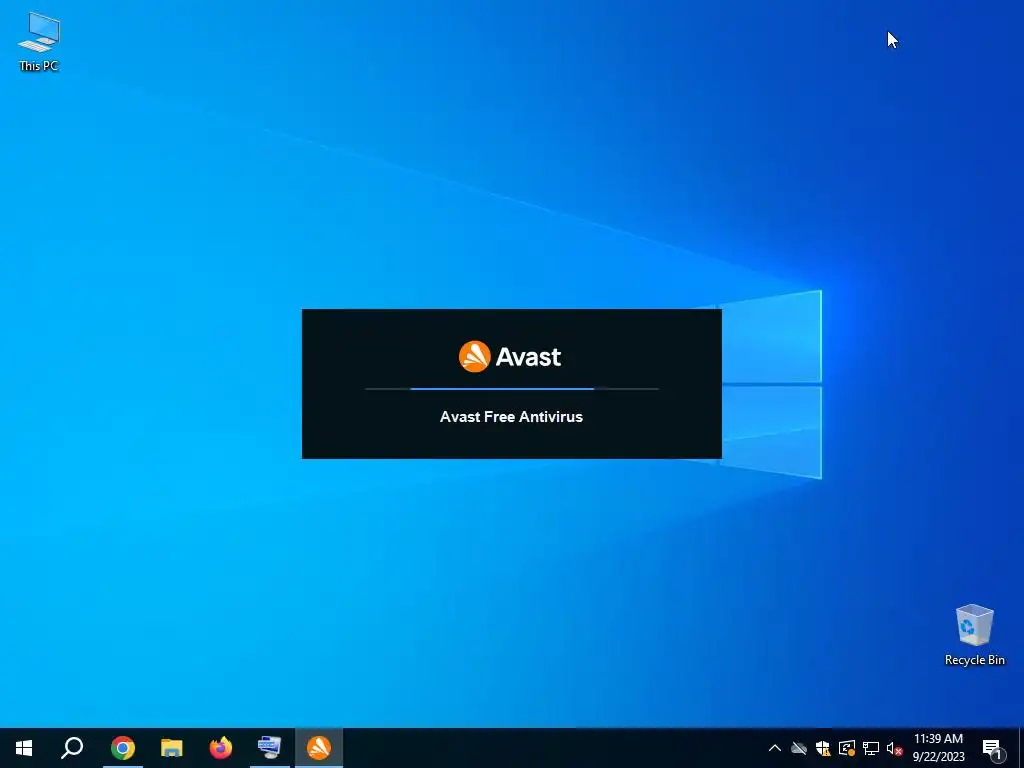The height and width of the screenshot is (768, 1024).
Task: Open File Explorer from taskbar
Action: coord(172,748)
